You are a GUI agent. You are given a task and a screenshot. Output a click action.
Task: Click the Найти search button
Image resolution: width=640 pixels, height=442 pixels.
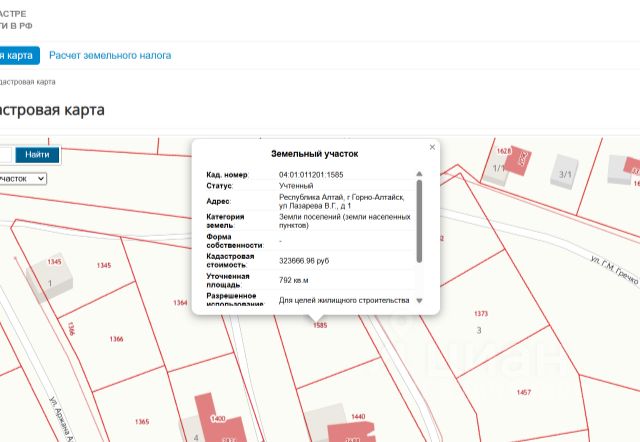click(x=37, y=155)
